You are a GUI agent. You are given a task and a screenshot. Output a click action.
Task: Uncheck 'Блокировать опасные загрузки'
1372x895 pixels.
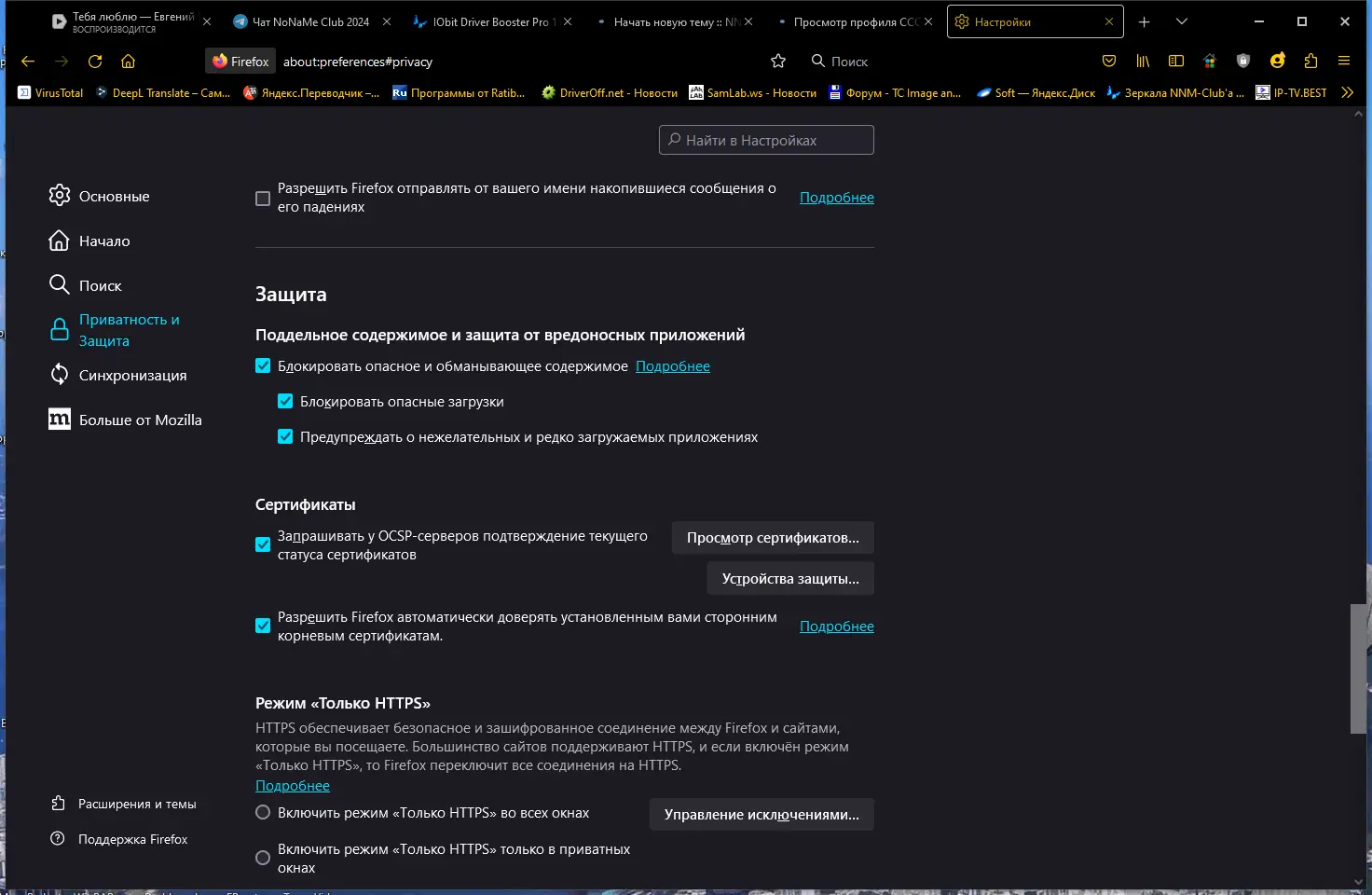pos(285,401)
